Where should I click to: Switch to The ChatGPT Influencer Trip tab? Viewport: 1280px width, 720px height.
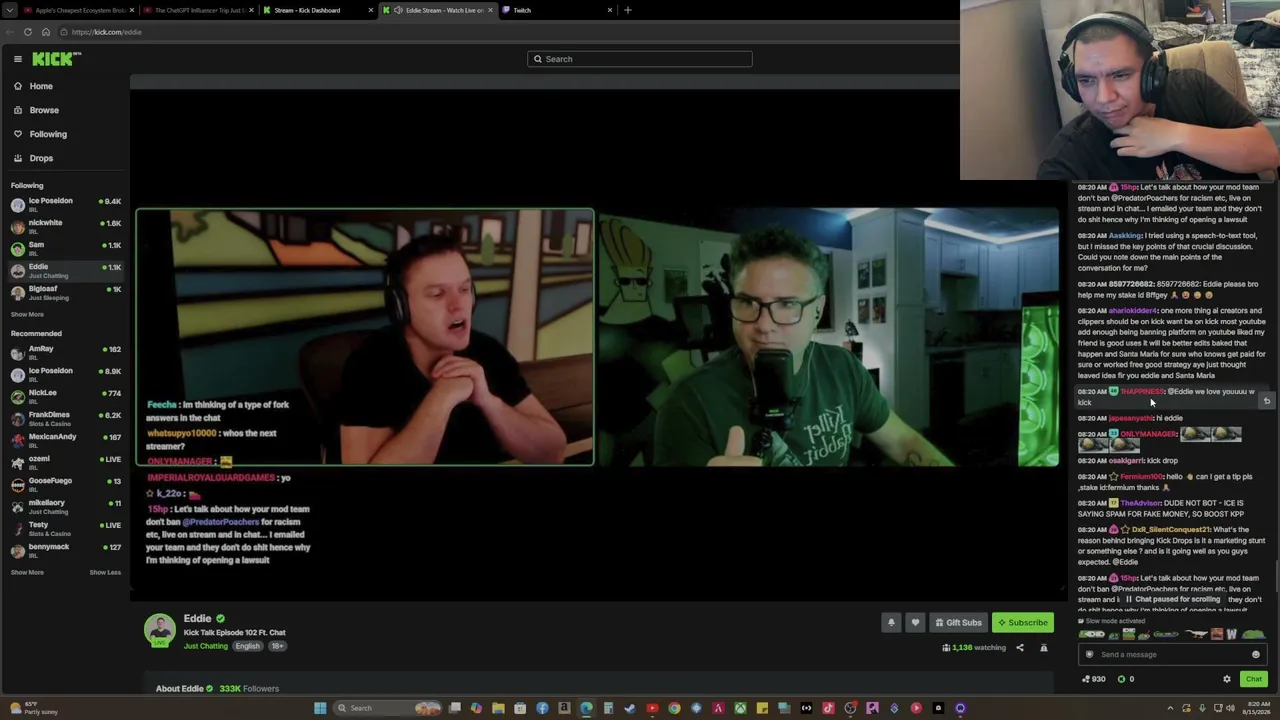(197, 10)
